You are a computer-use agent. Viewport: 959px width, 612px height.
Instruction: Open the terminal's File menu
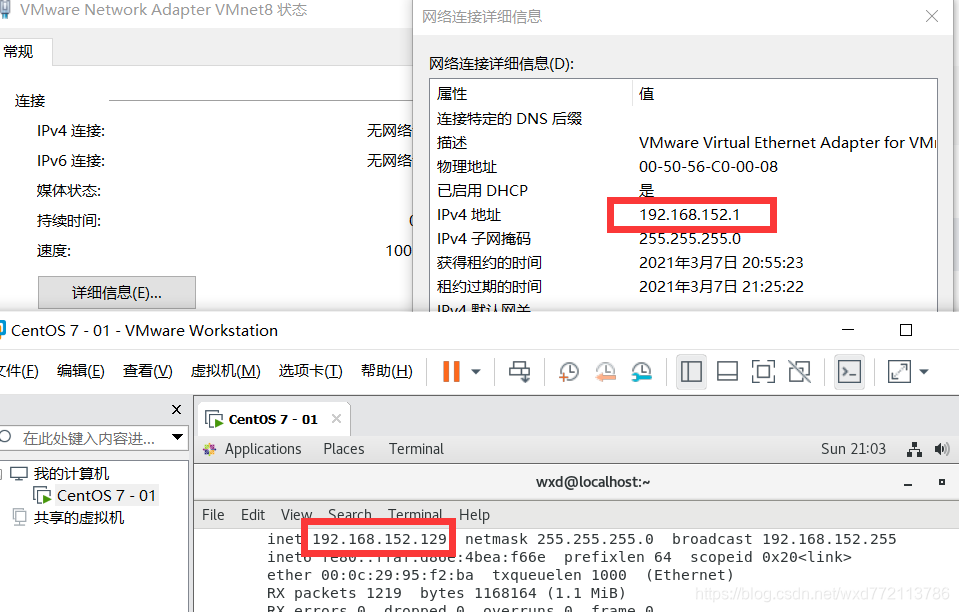tap(213, 515)
